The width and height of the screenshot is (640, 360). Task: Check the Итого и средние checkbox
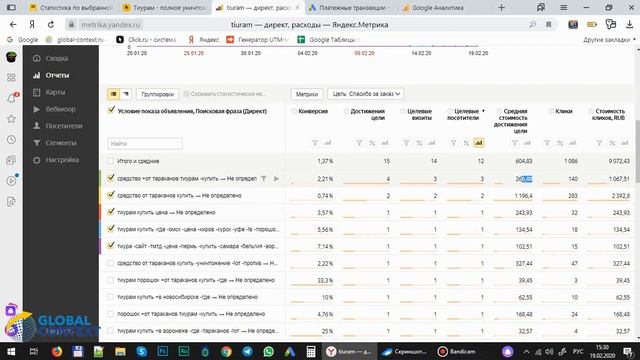111,161
